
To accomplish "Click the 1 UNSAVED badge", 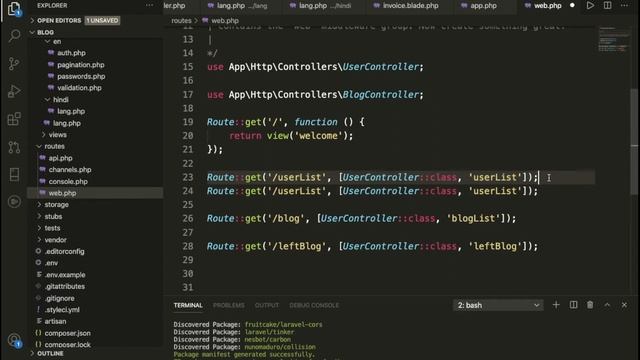I will click(102, 20).
